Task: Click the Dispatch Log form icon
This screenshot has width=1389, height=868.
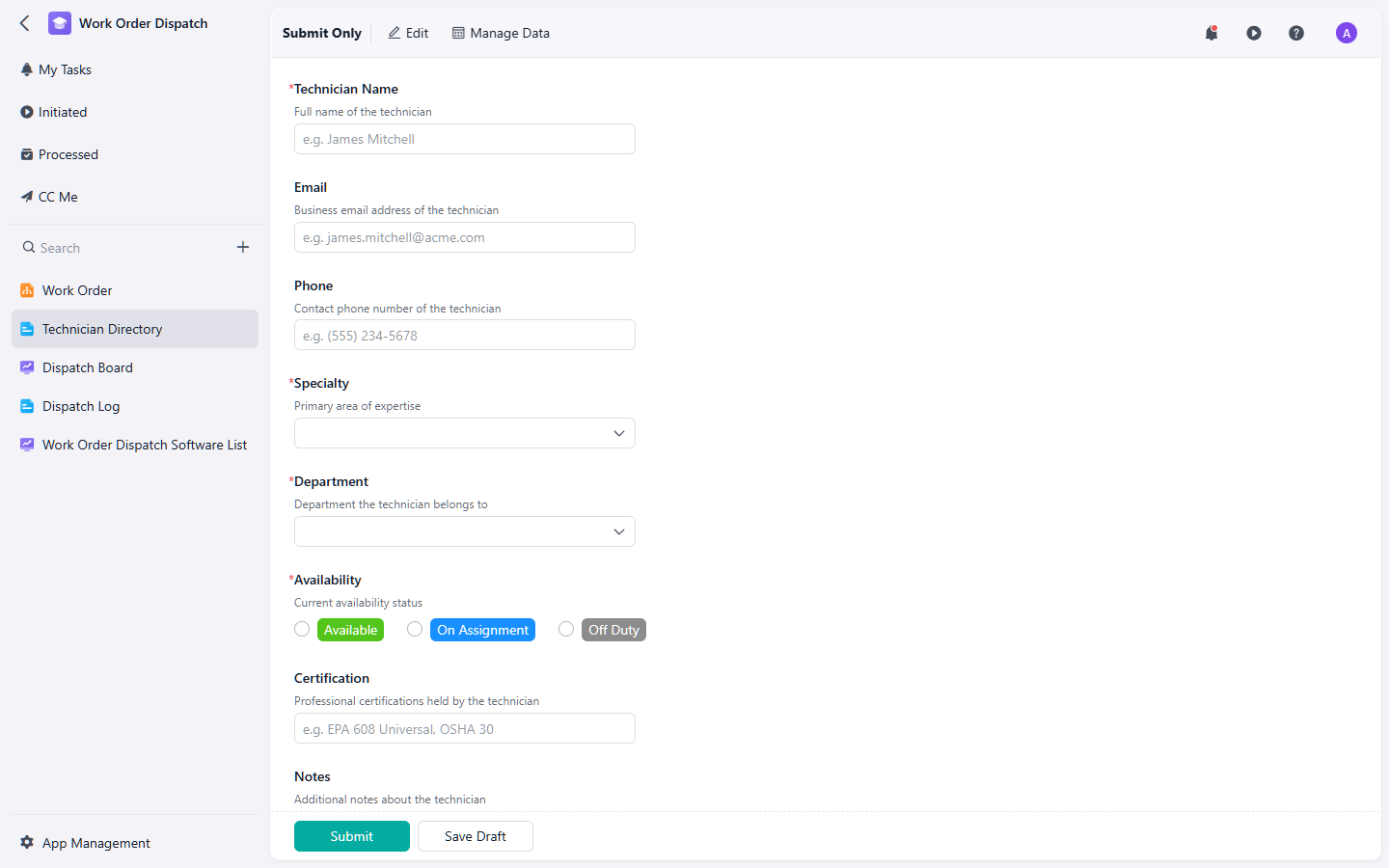Action: (27, 406)
